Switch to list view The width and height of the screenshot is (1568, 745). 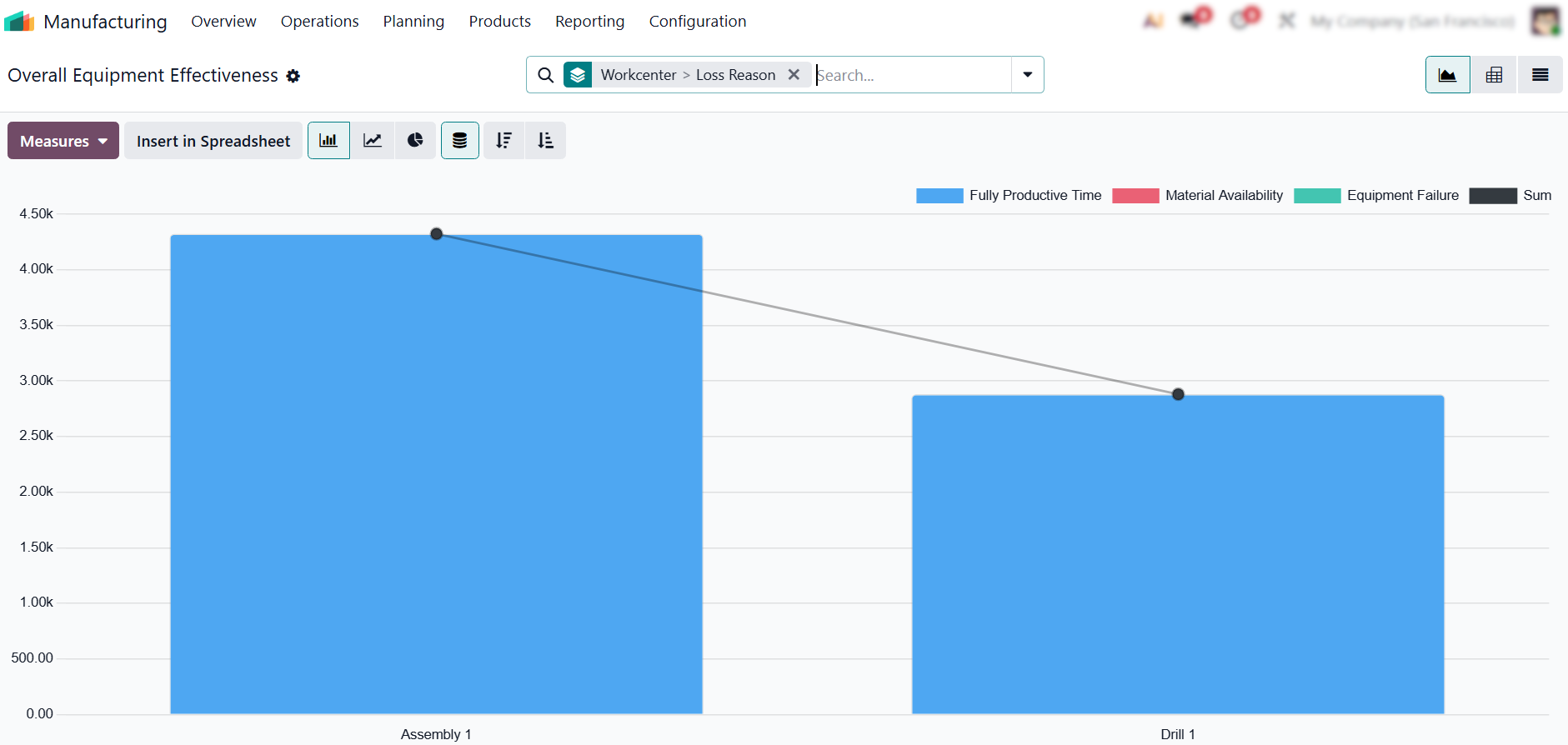coord(1540,75)
